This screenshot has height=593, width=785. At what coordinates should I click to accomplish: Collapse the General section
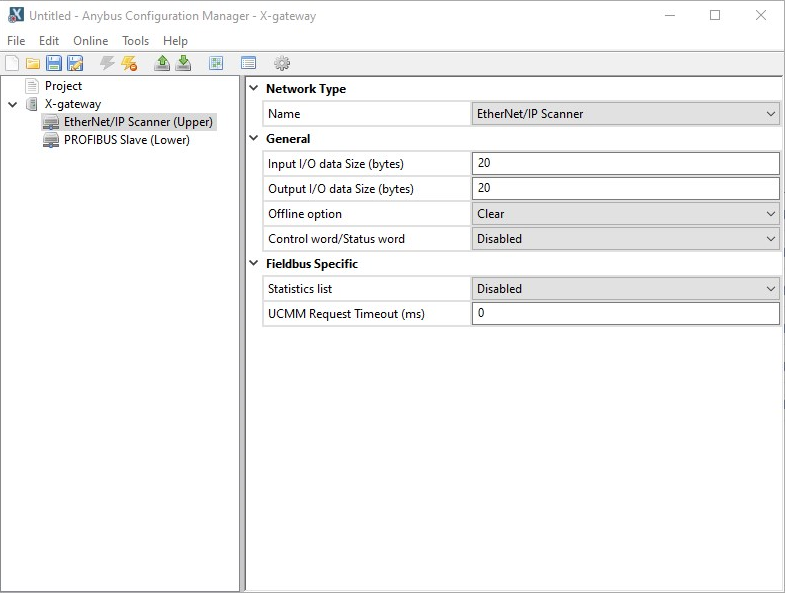coord(254,138)
